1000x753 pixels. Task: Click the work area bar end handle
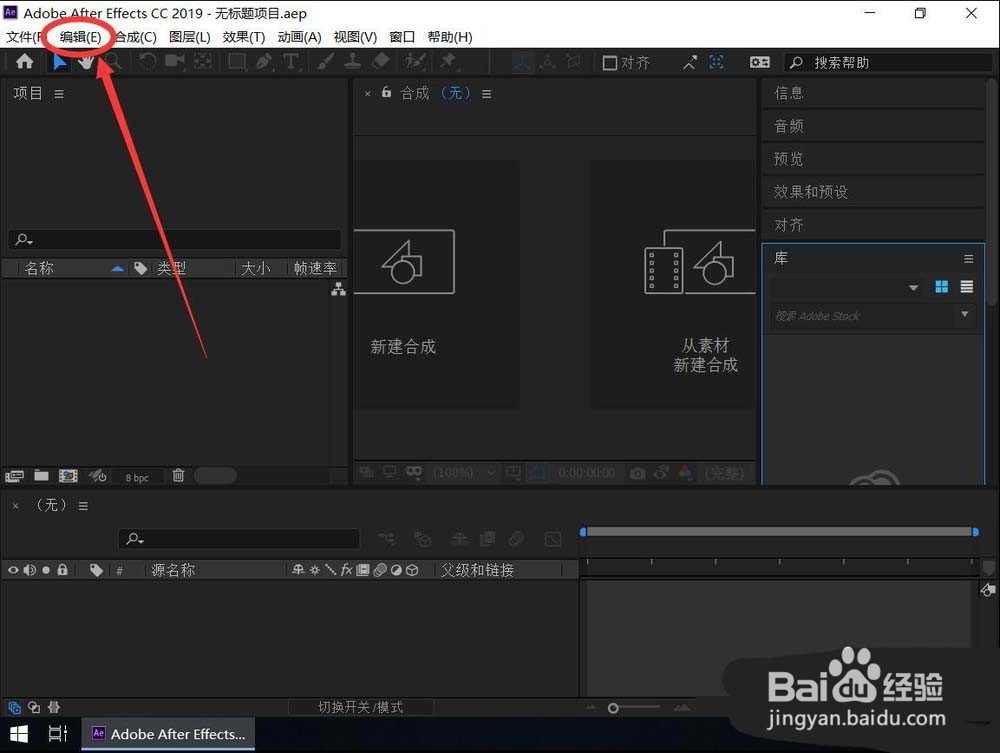pos(975,532)
